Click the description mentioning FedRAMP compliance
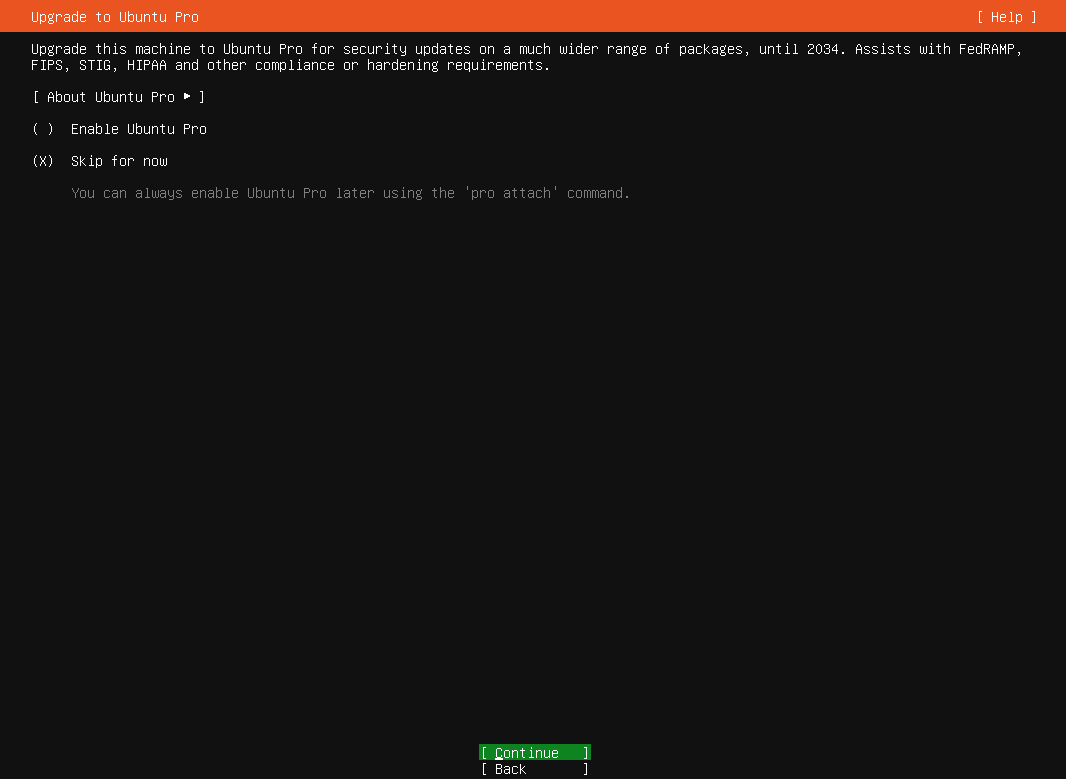Viewport: 1066px width, 779px height. (526, 57)
